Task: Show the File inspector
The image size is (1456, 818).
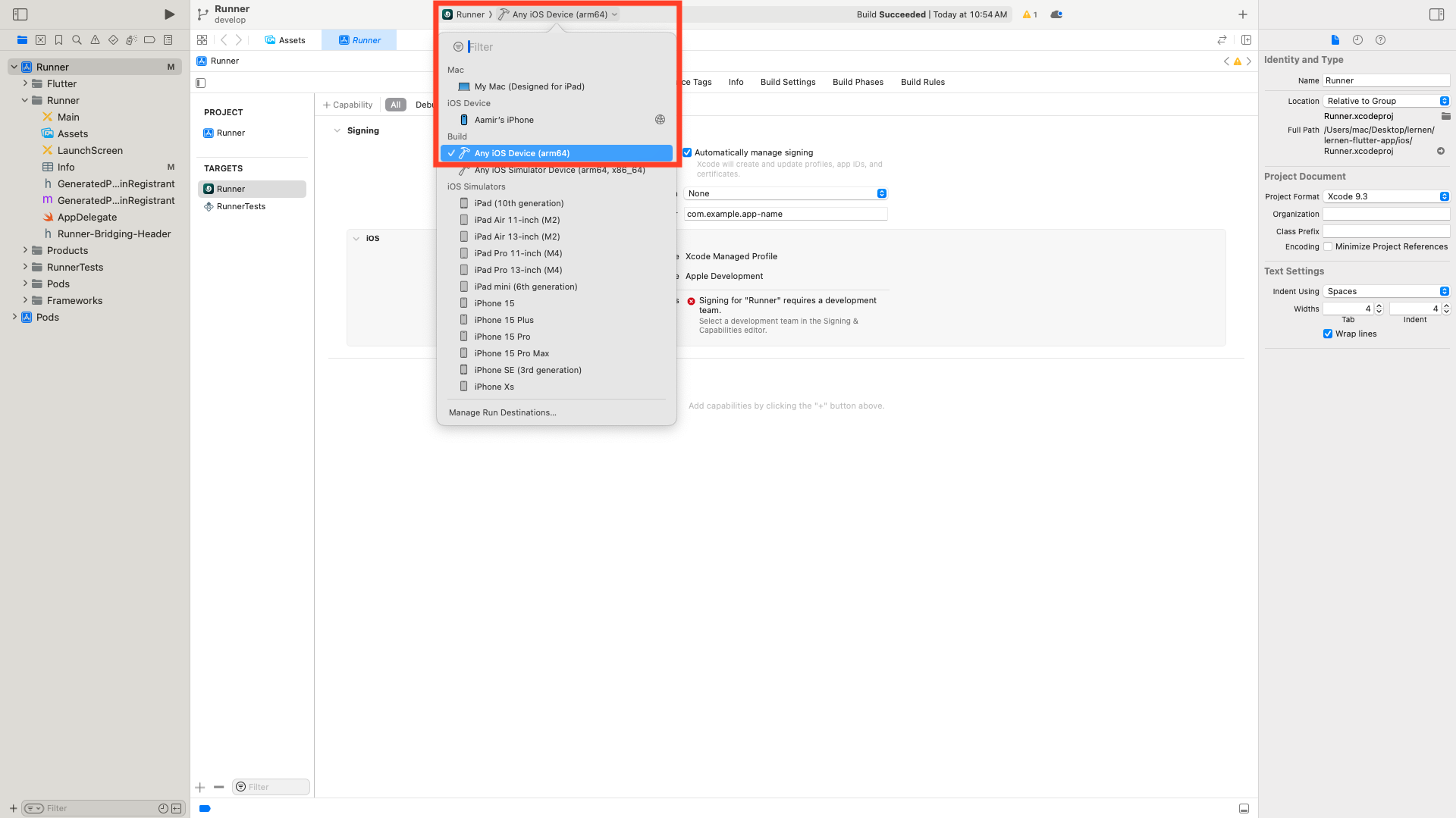Action: click(1335, 40)
